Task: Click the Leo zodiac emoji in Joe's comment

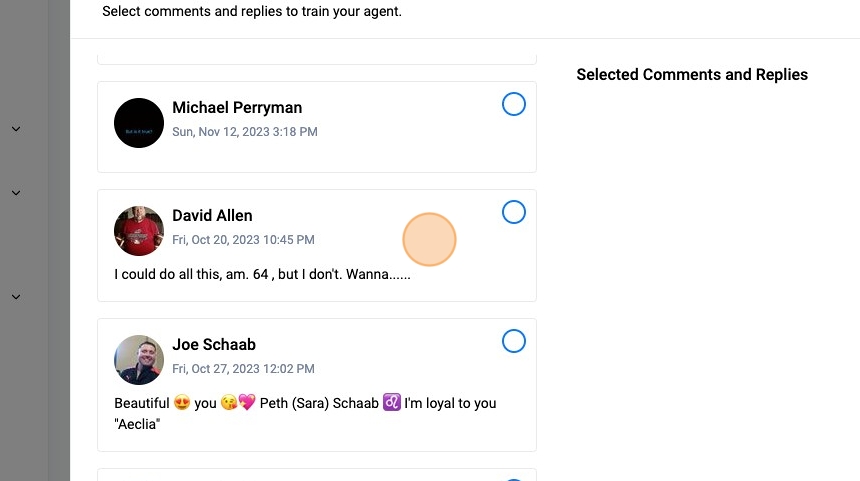Action: 392,403
